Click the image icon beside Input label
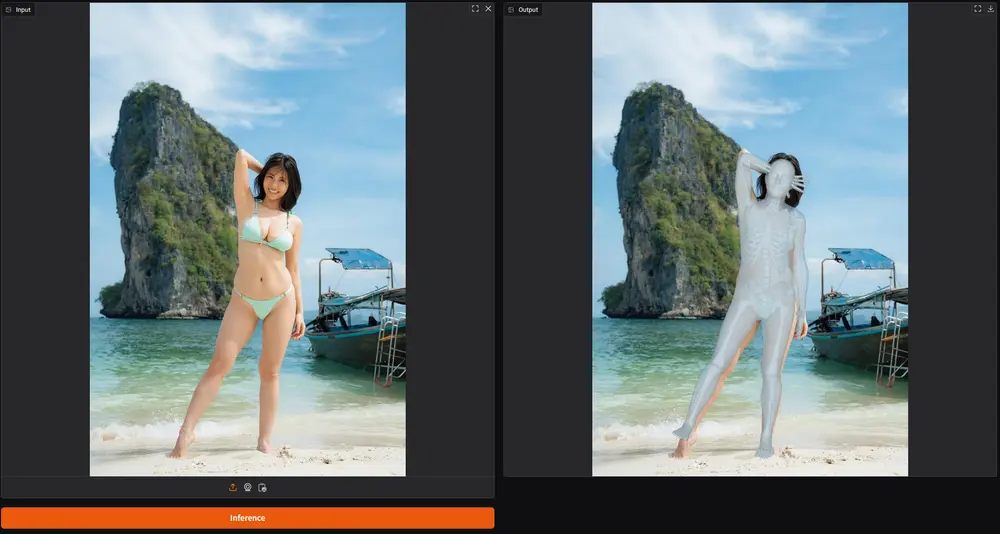Image resolution: width=1000 pixels, height=534 pixels. pyautogui.click(x=8, y=10)
